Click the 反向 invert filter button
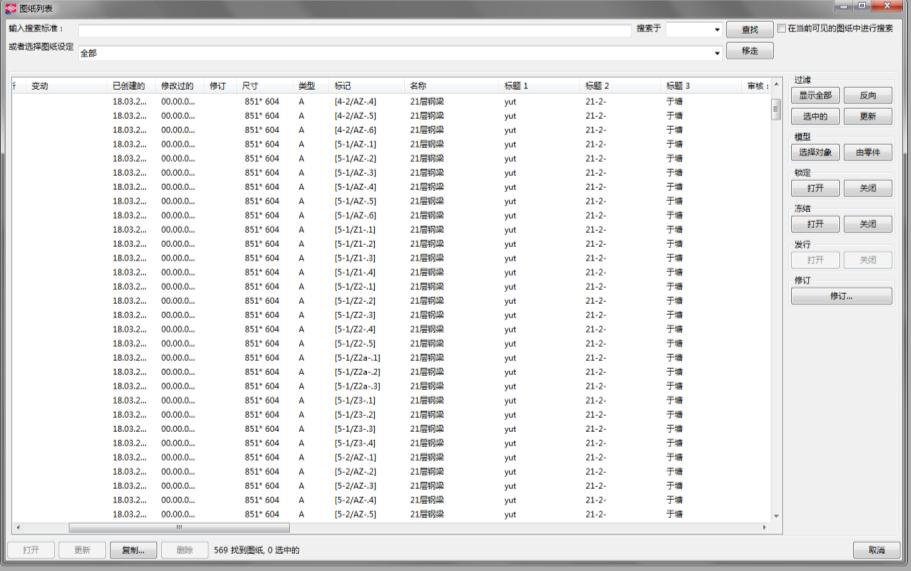 pos(867,95)
